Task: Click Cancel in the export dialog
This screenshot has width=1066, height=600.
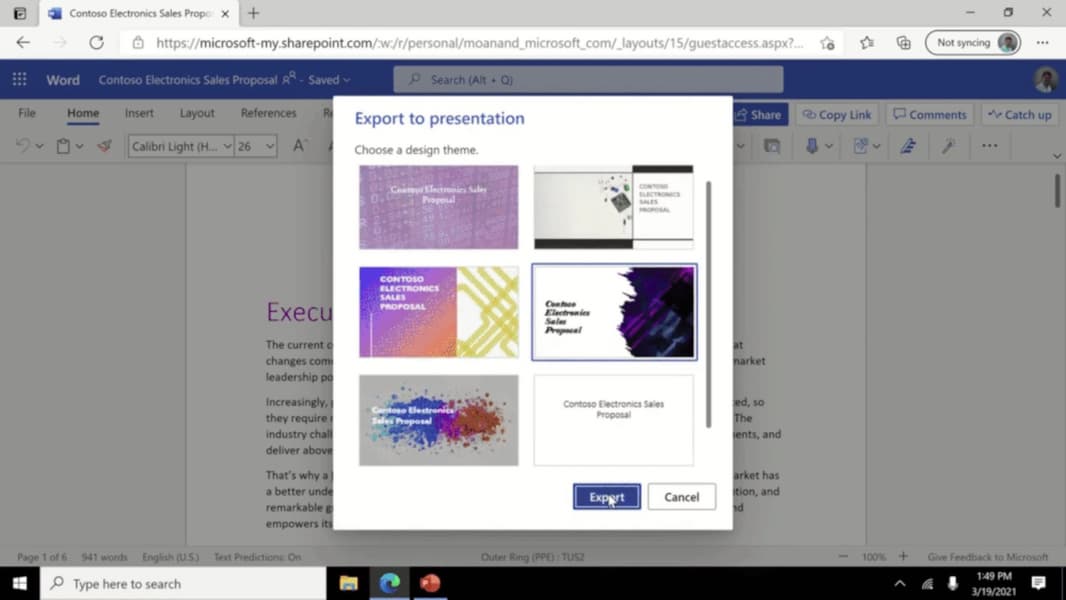Action: coord(681,497)
